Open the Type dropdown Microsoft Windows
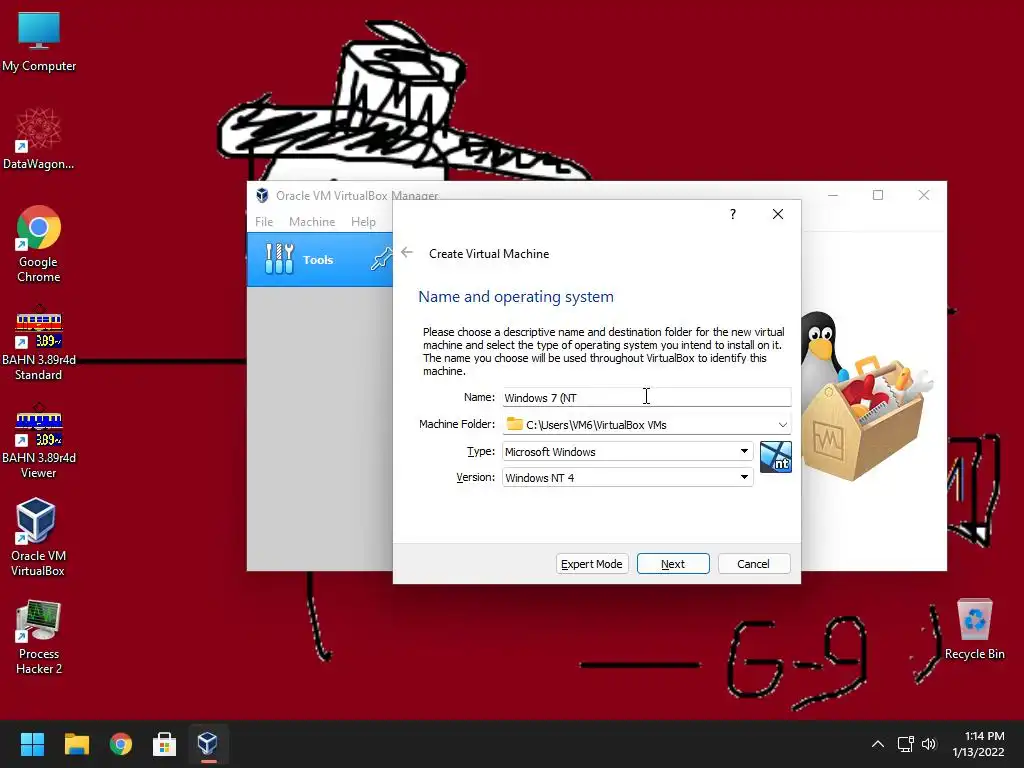The width and height of the screenshot is (1024, 768). [628, 451]
